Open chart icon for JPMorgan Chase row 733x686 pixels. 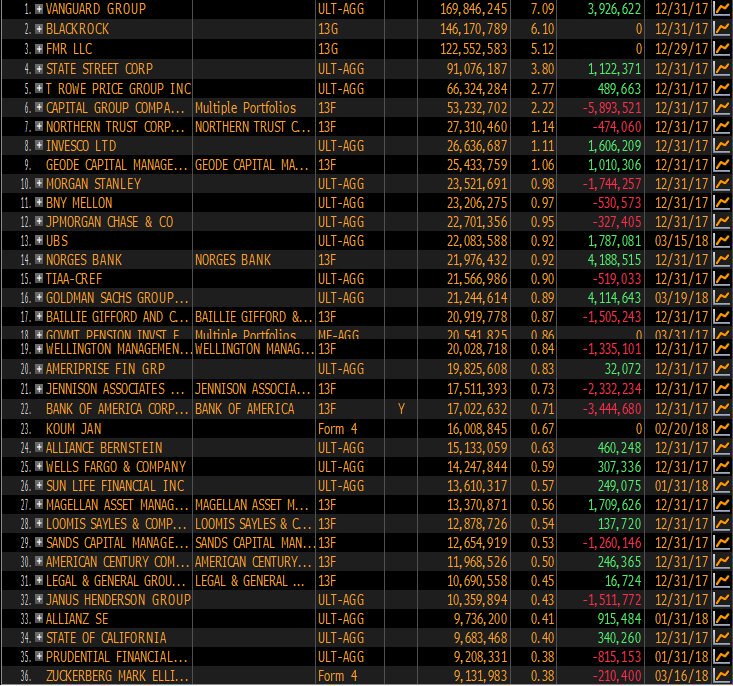pyautogui.click(x=722, y=222)
